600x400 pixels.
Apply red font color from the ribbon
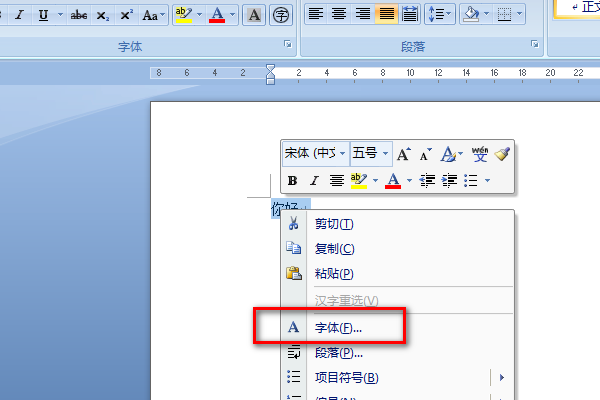click(217, 15)
